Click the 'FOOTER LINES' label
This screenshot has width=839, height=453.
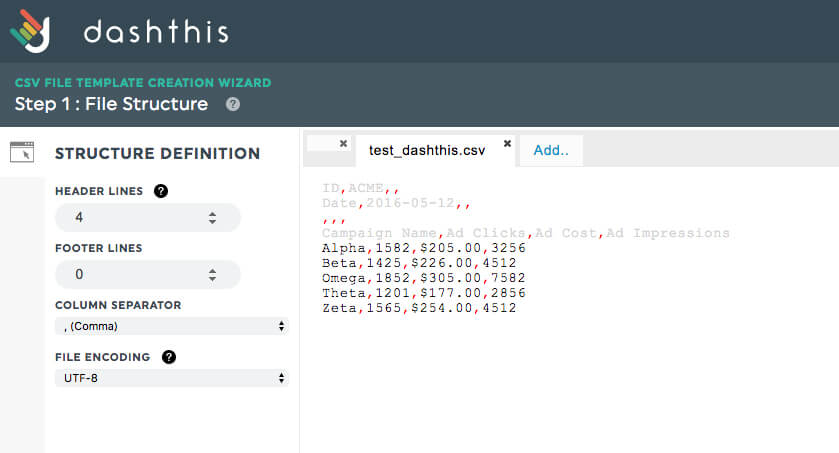[98, 248]
